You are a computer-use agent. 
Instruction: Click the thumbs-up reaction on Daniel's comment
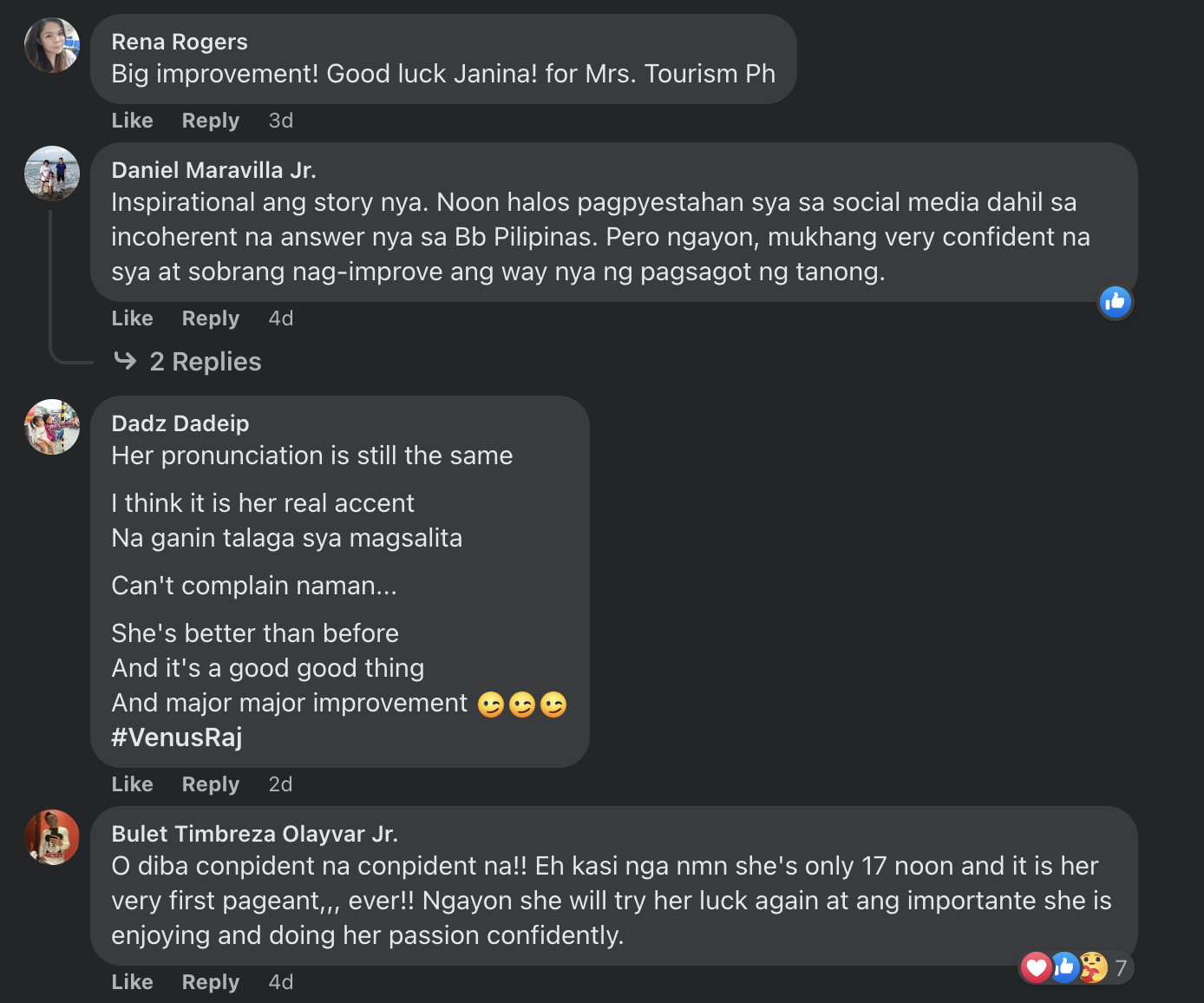click(x=1115, y=301)
